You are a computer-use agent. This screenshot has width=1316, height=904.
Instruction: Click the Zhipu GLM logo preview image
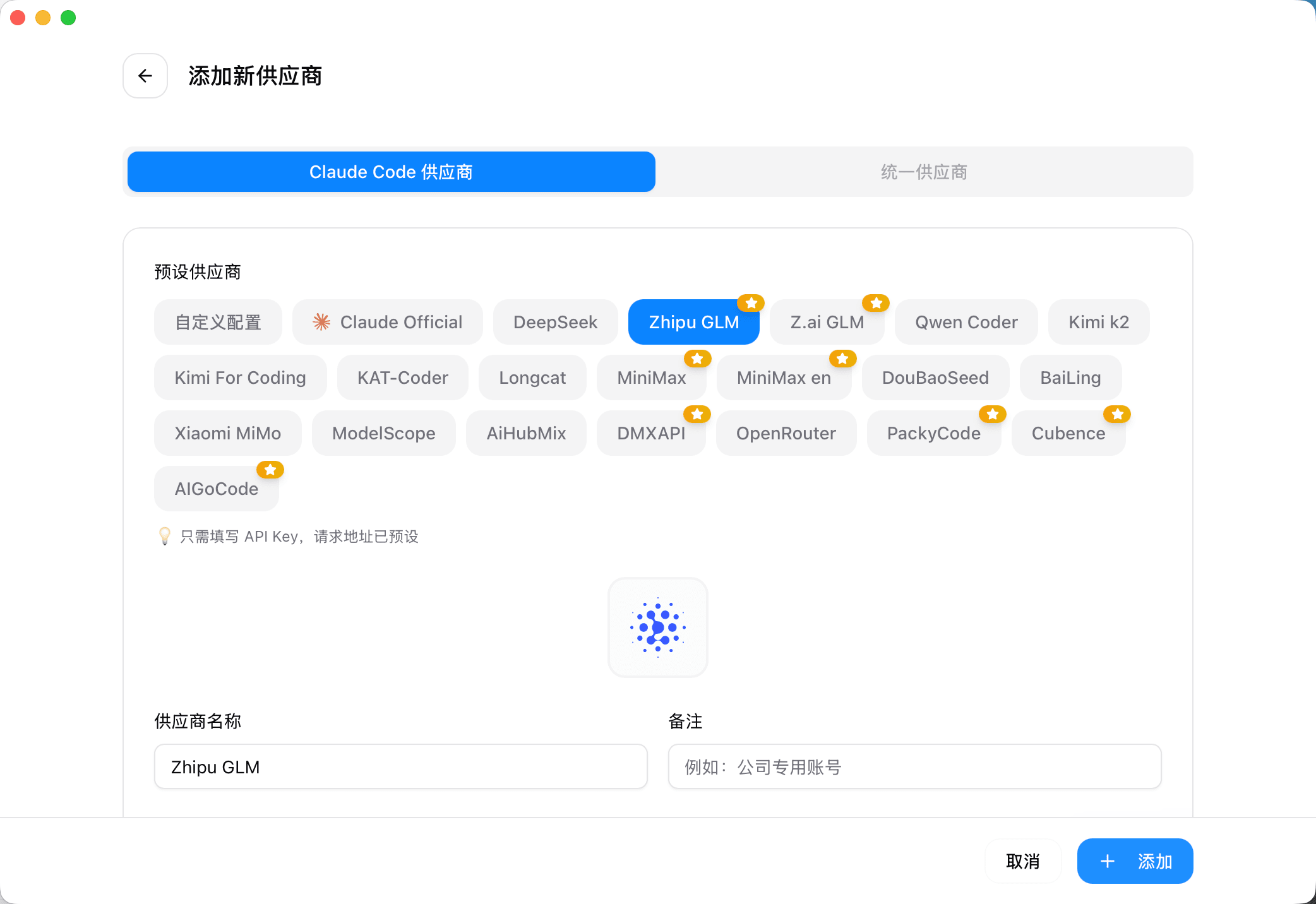tap(658, 627)
